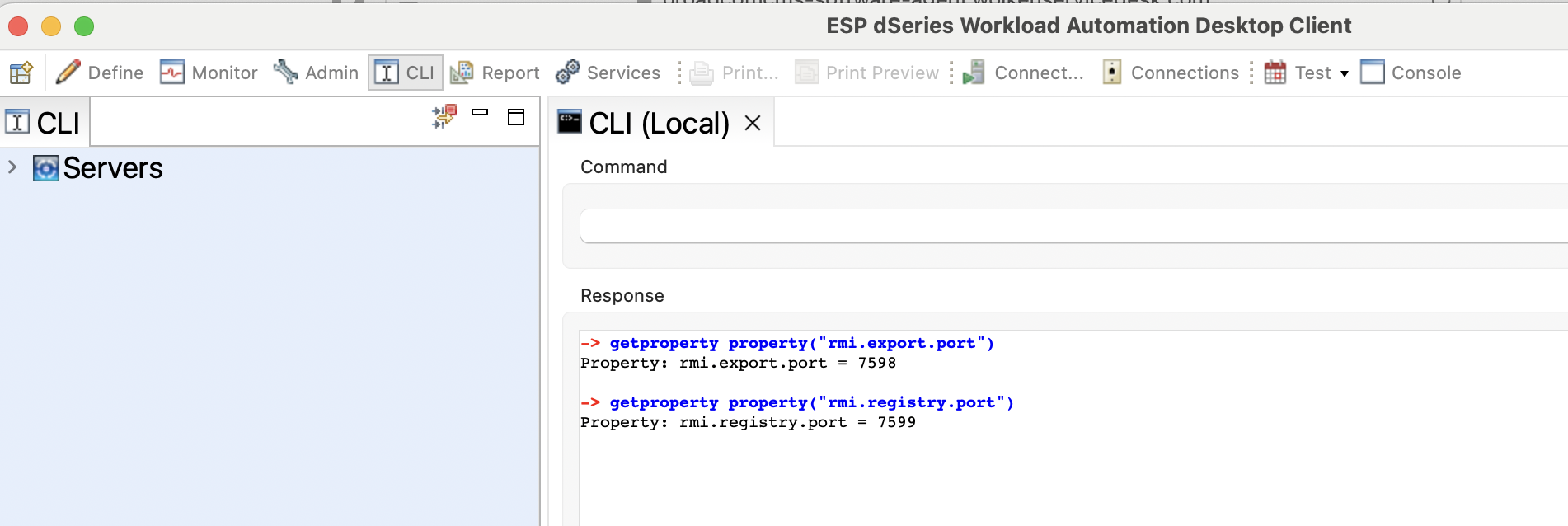This screenshot has width=1568, height=526.
Task: Show the Console view
Action: click(1411, 73)
